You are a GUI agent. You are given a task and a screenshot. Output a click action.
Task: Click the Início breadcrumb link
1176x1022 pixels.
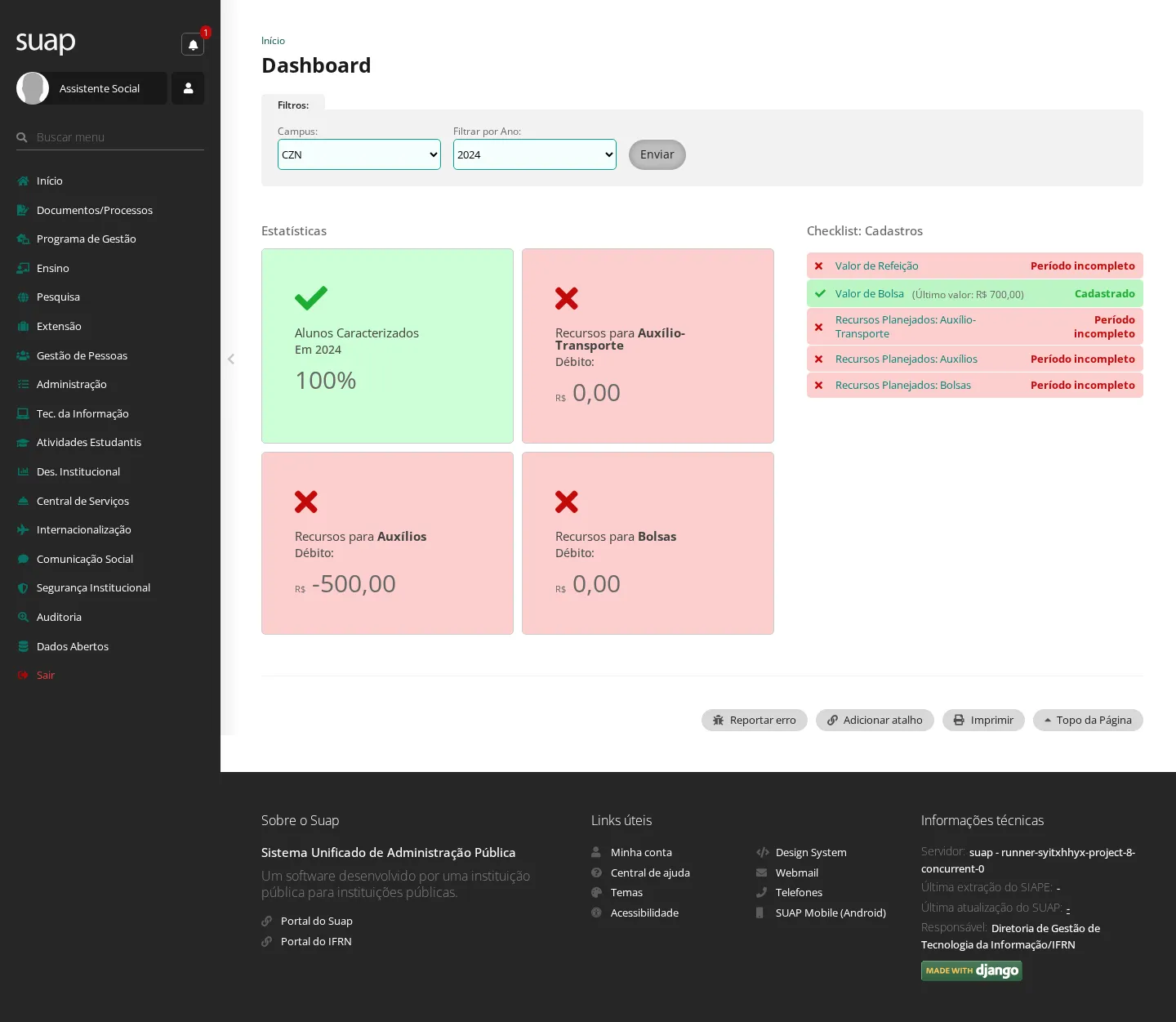[273, 41]
